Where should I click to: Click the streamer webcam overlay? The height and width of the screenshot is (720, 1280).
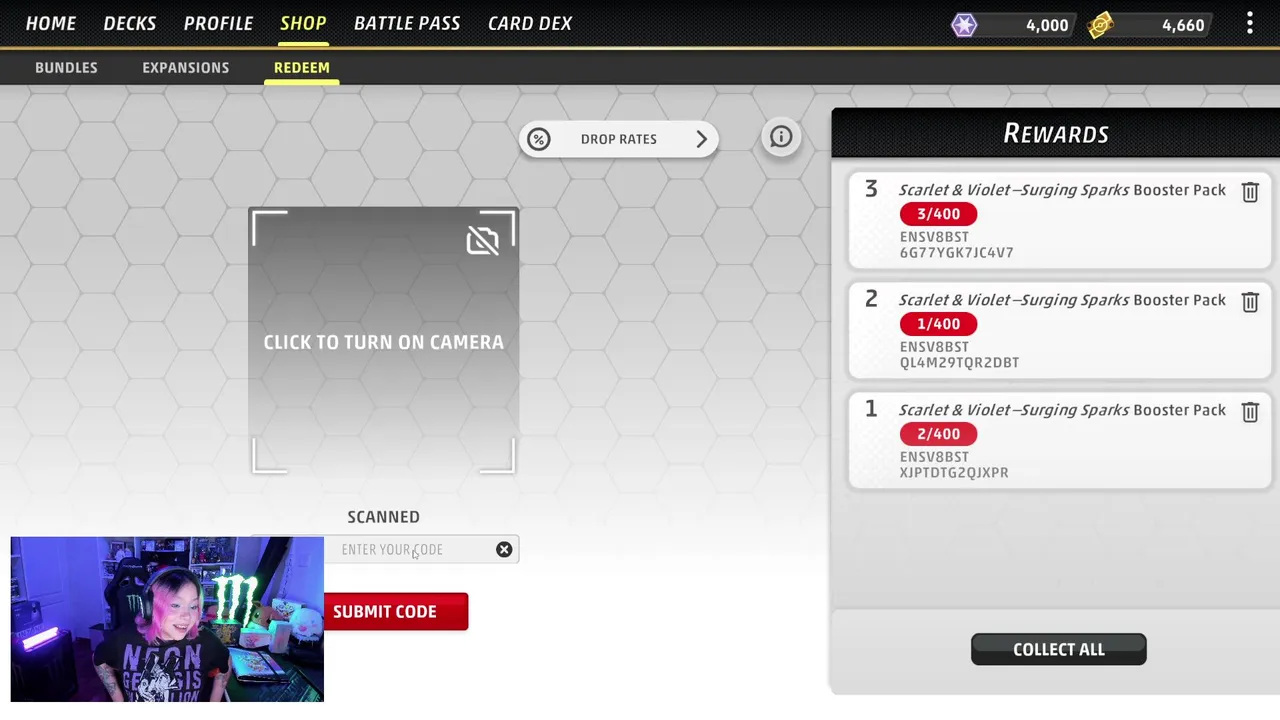167,619
